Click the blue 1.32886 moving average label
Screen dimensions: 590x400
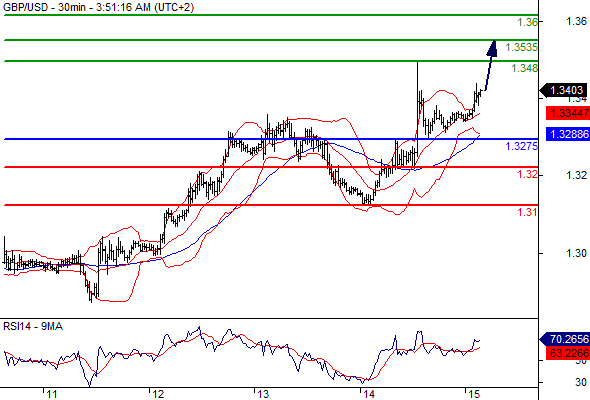(x=568, y=134)
